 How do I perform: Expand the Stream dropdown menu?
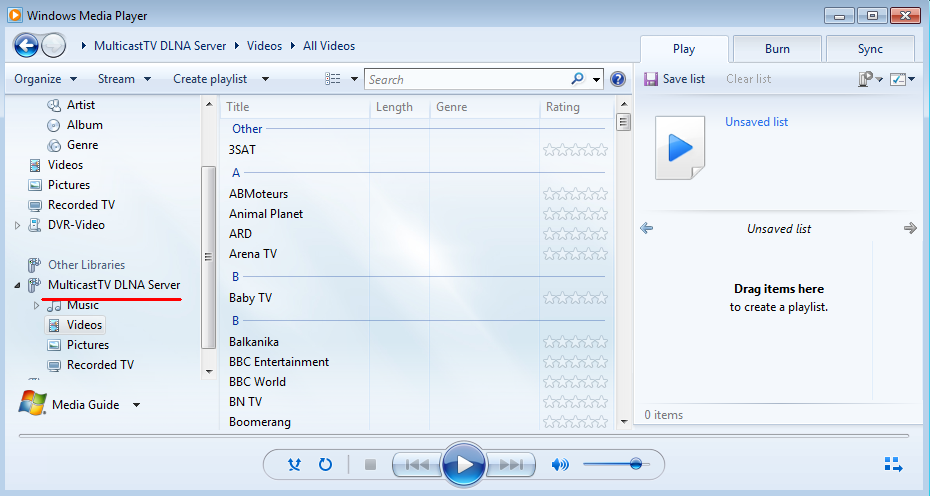point(124,79)
